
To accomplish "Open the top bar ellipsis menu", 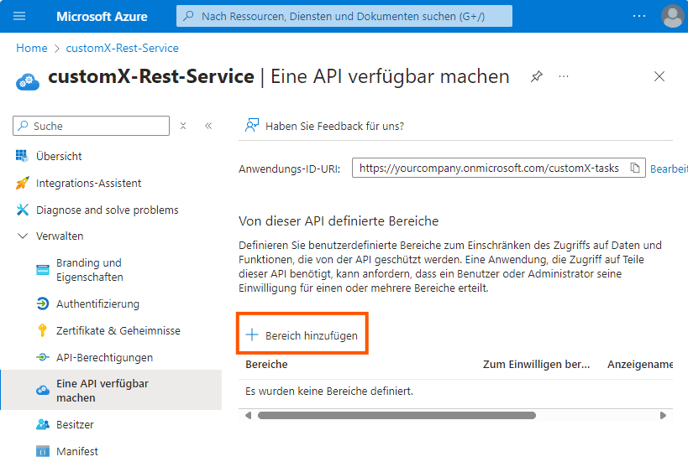I will (x=639, y=16).
